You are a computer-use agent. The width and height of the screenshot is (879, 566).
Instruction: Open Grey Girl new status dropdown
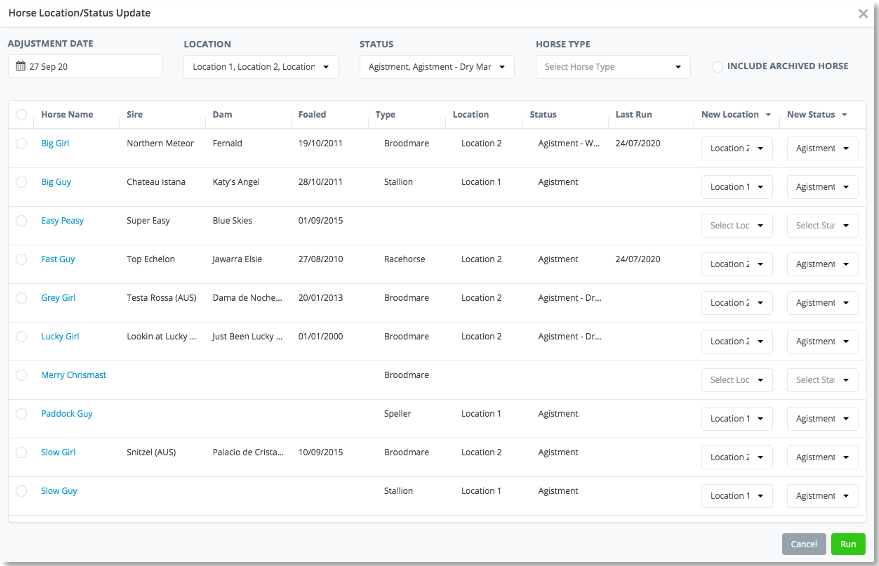click(822, 303)
